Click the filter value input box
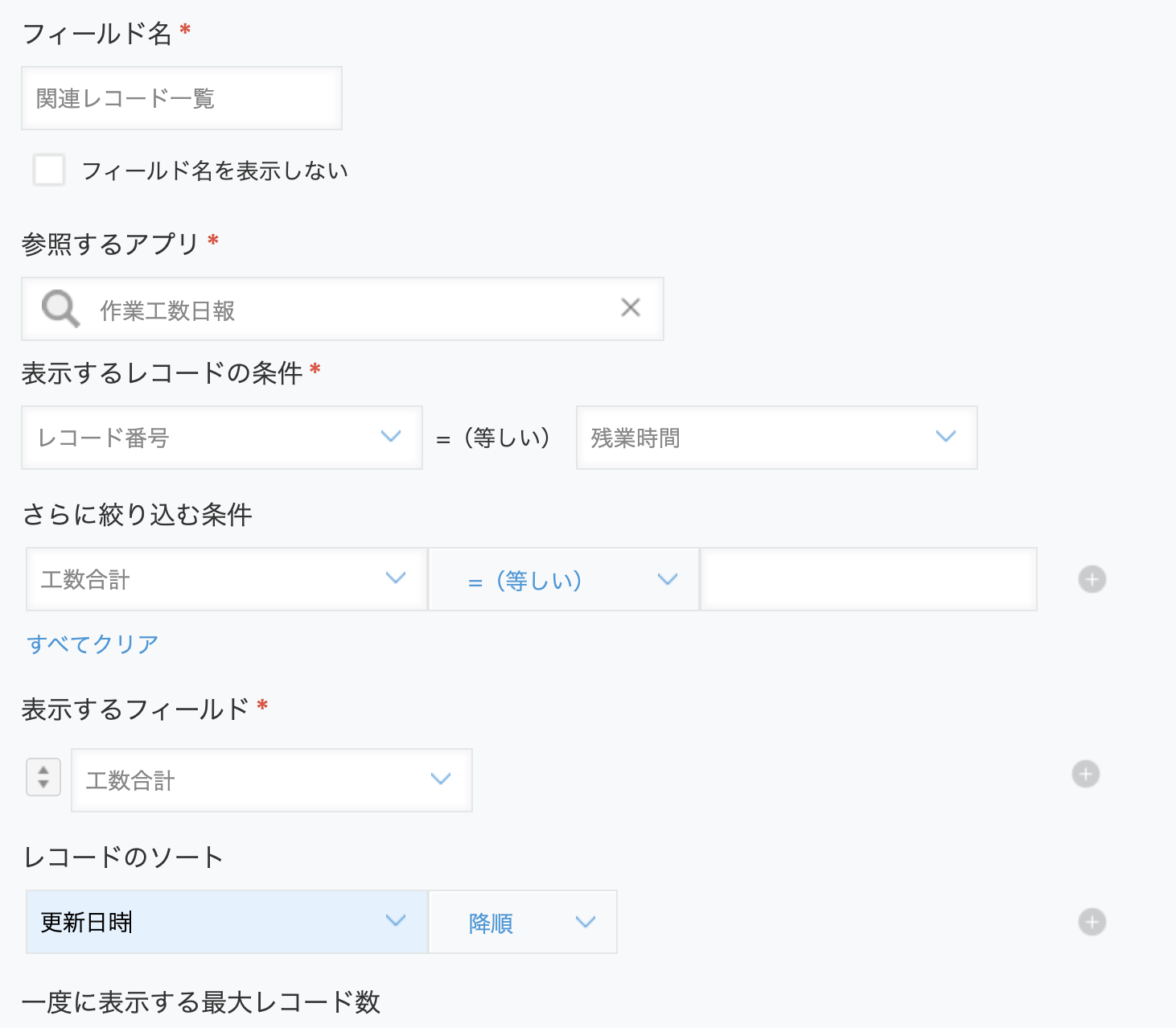This screenshot has width=1176, height=1028. (x=869, y=579)
